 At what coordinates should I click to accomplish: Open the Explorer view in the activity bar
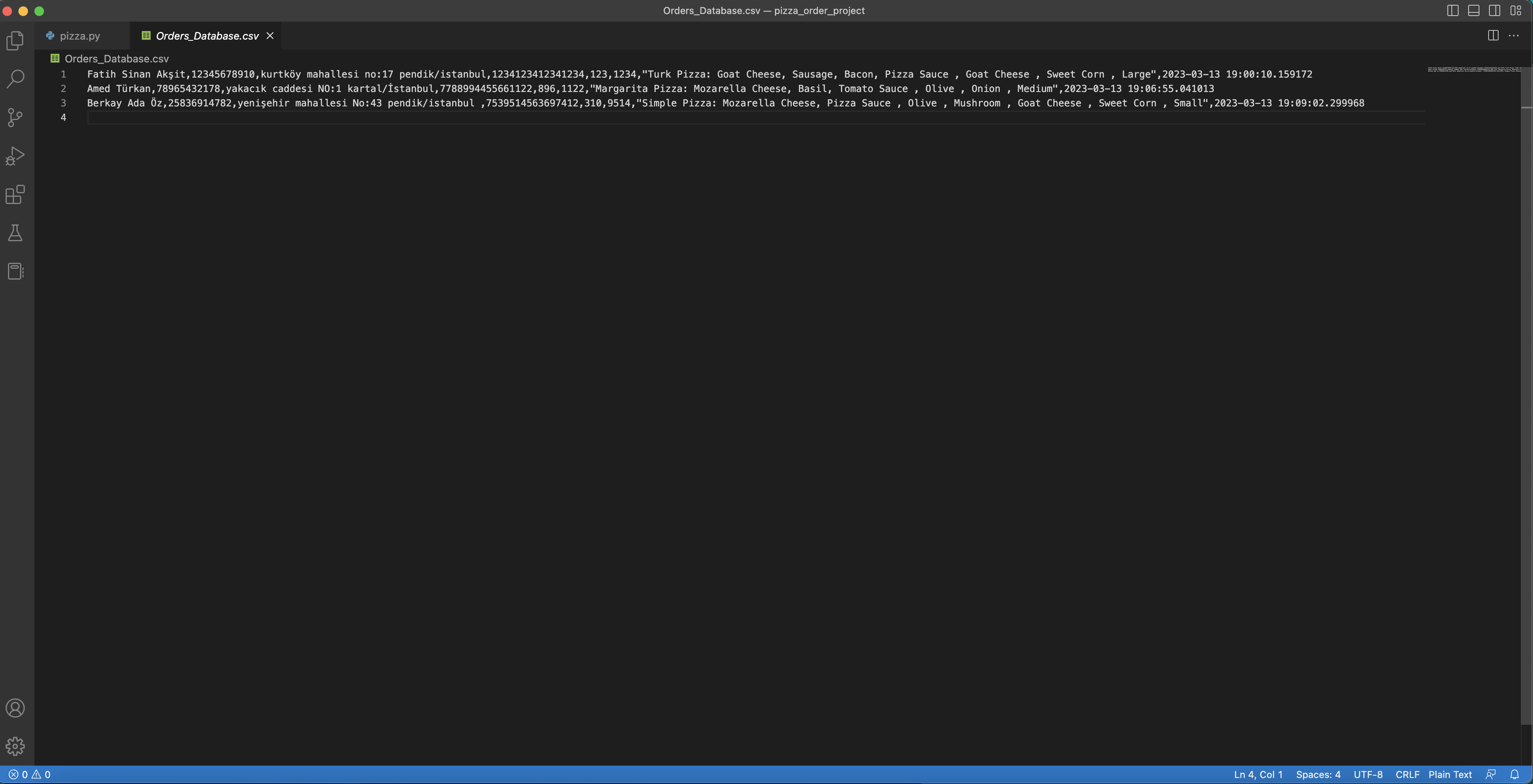click(15, 40)
